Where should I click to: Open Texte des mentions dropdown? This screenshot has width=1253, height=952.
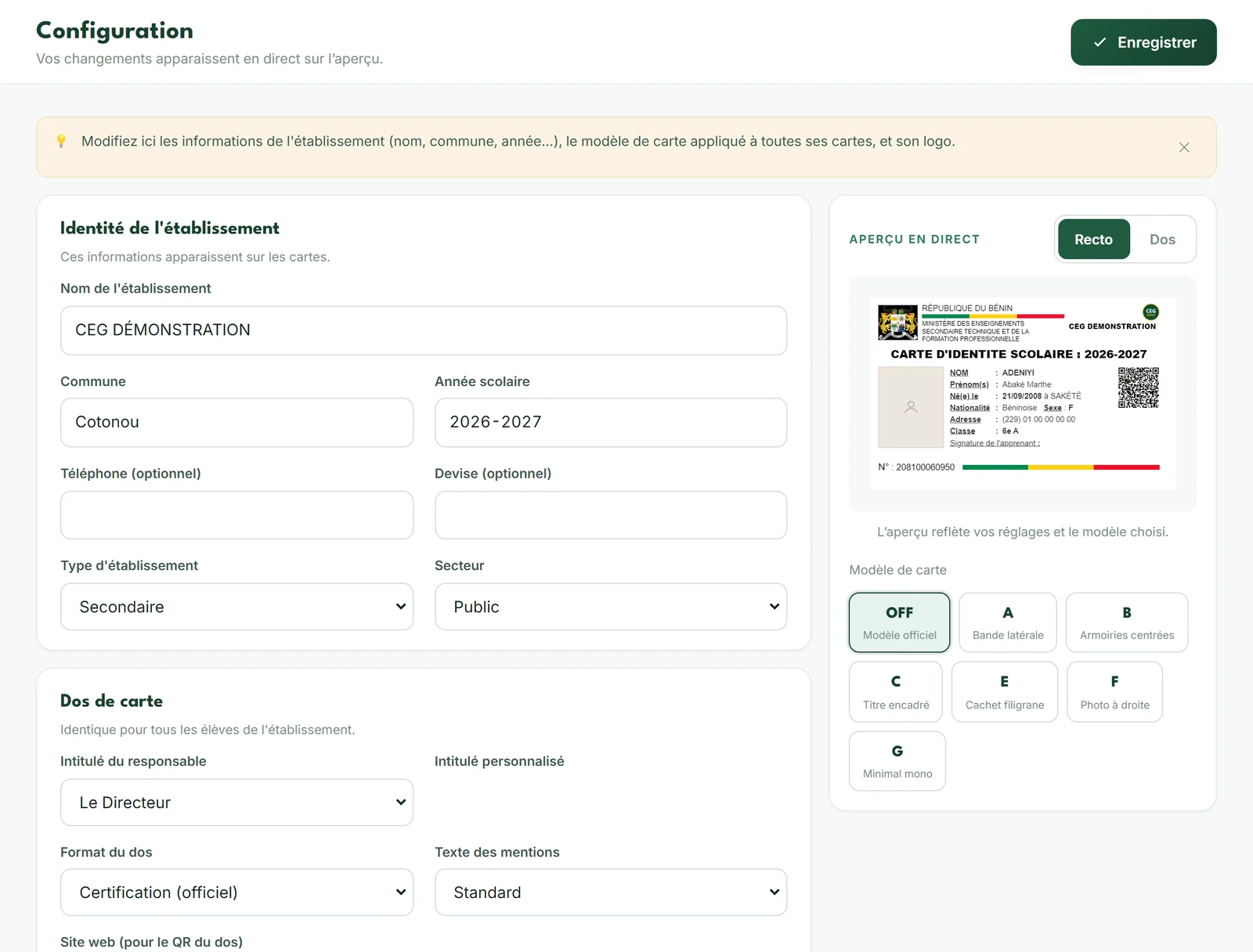611,892
